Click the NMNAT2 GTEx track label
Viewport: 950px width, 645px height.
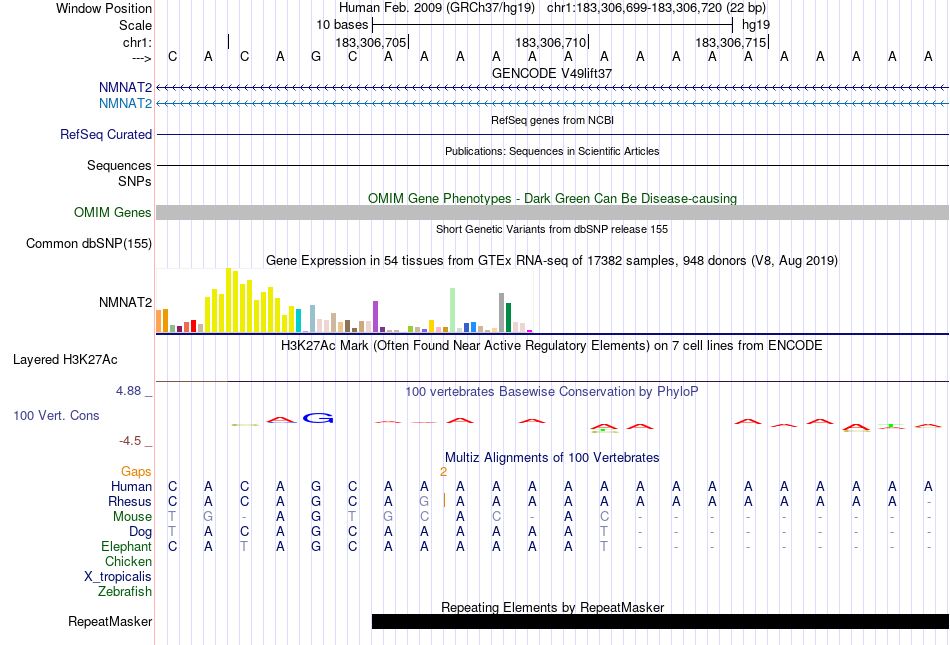pos(125,302)
